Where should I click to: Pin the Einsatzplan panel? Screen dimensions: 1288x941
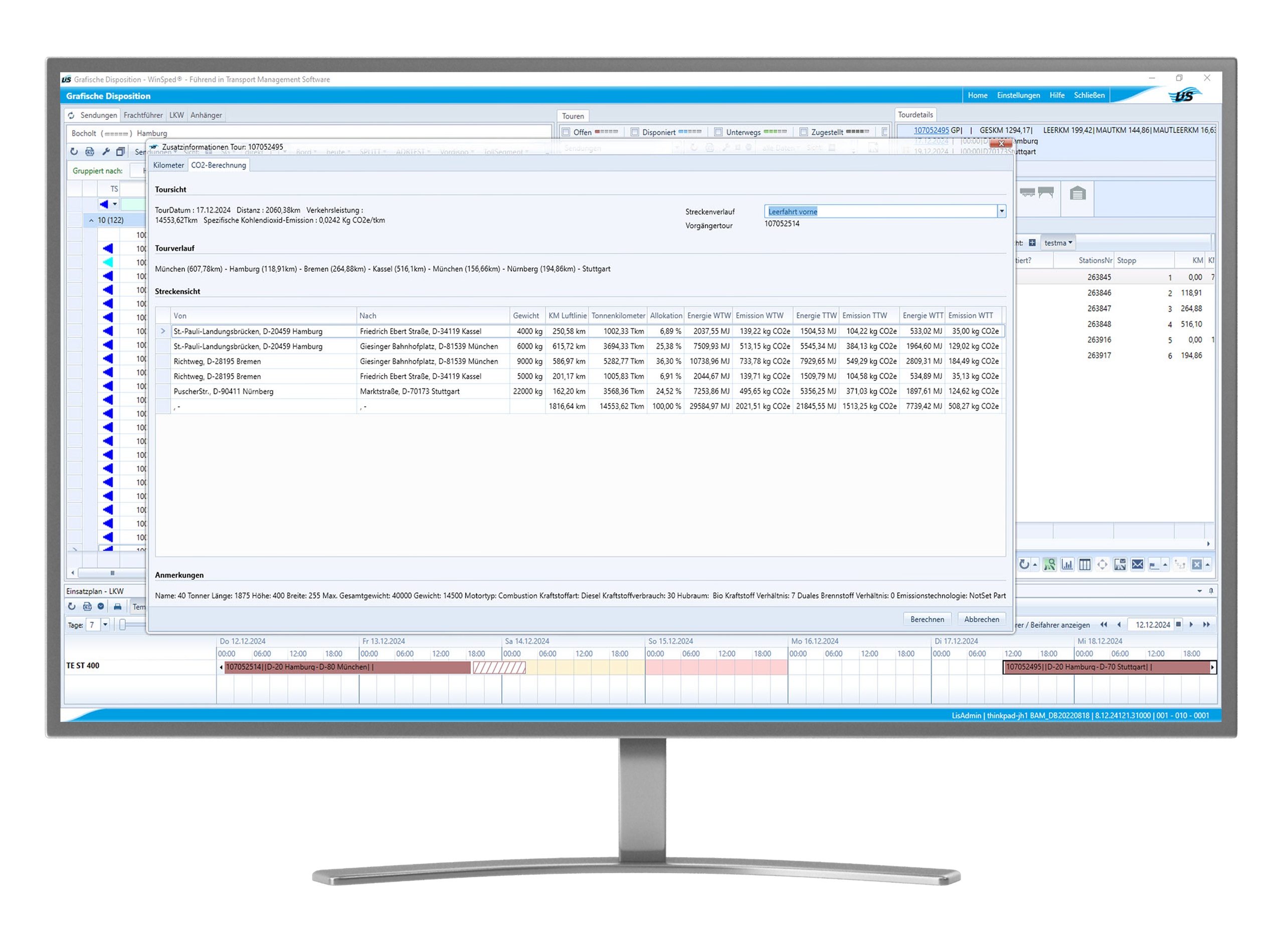pos(1212,592)
